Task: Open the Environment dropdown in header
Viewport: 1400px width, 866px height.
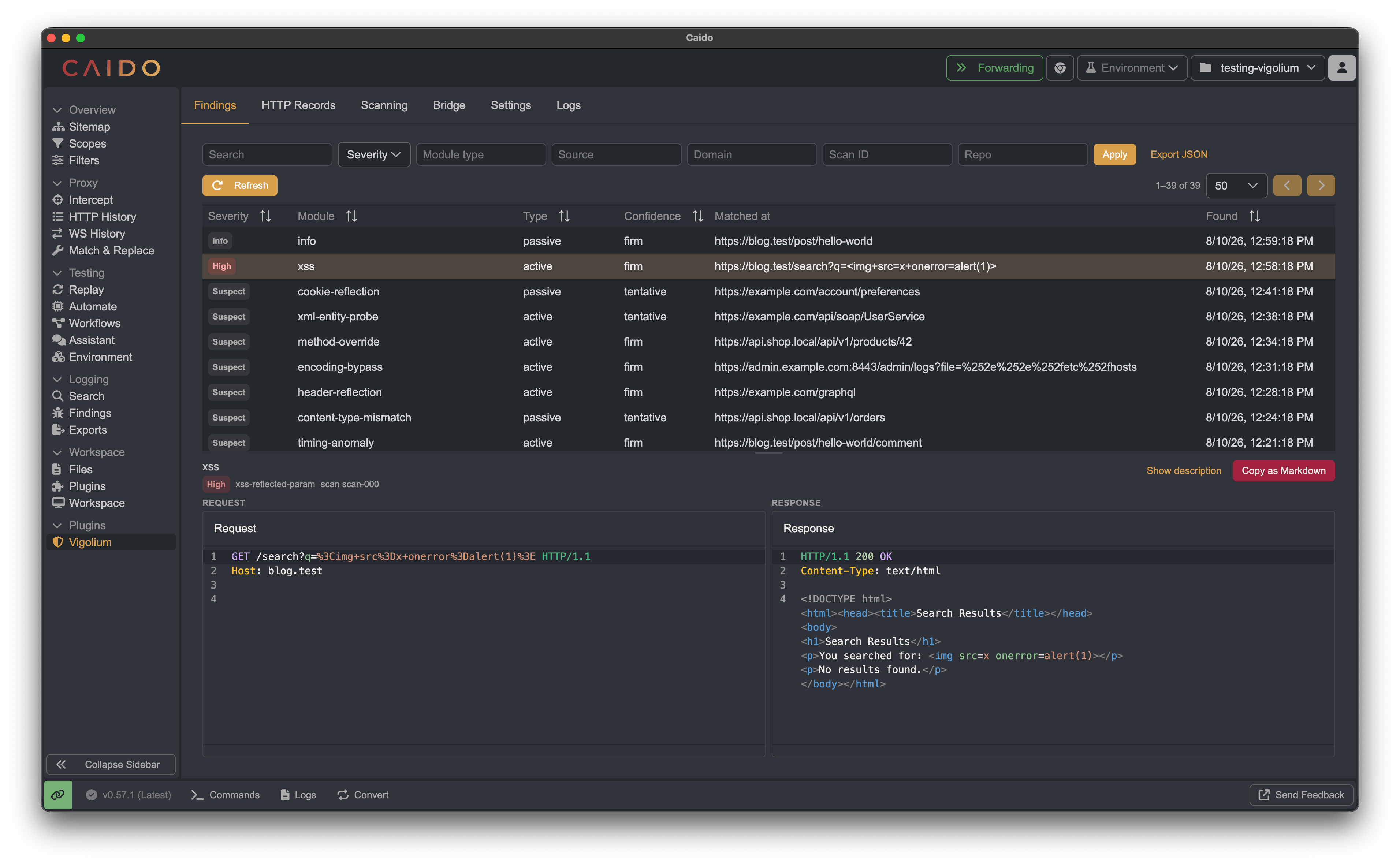Action: (x=1131, y=68)
